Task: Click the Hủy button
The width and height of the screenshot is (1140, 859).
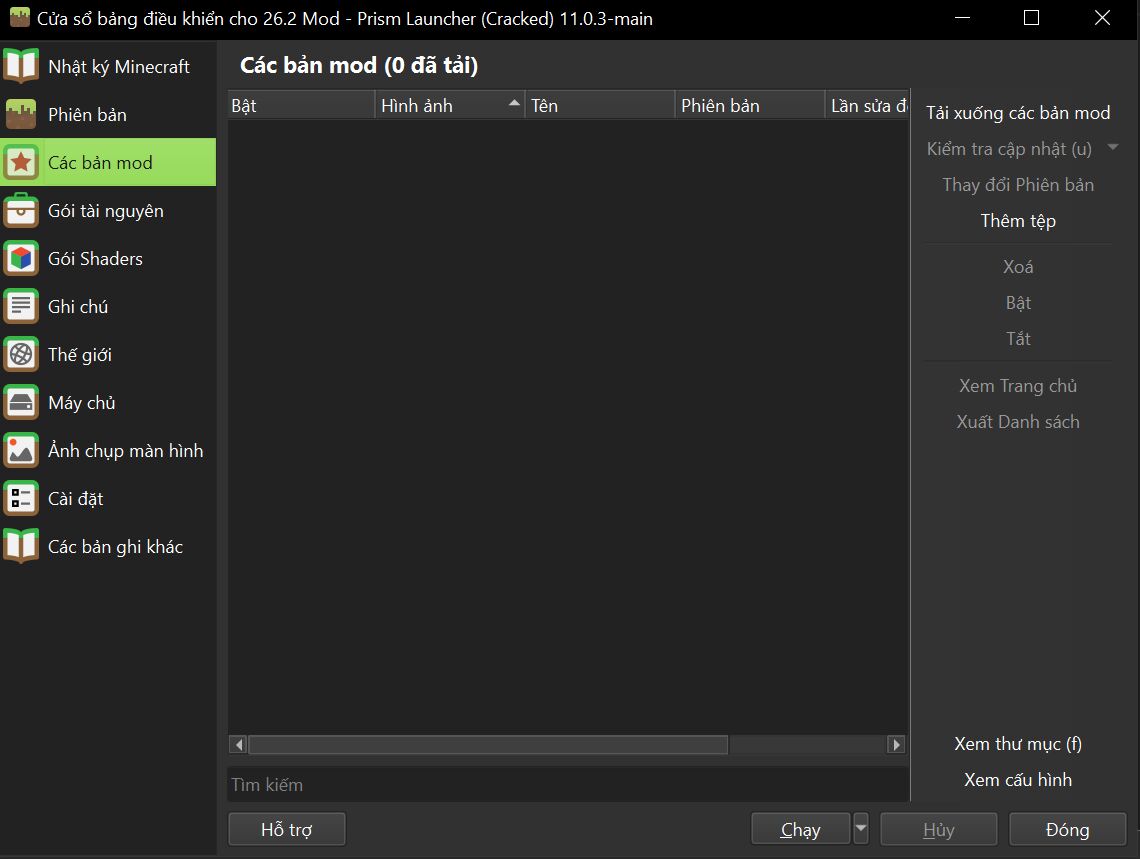Action: click(x=939, y=829)
